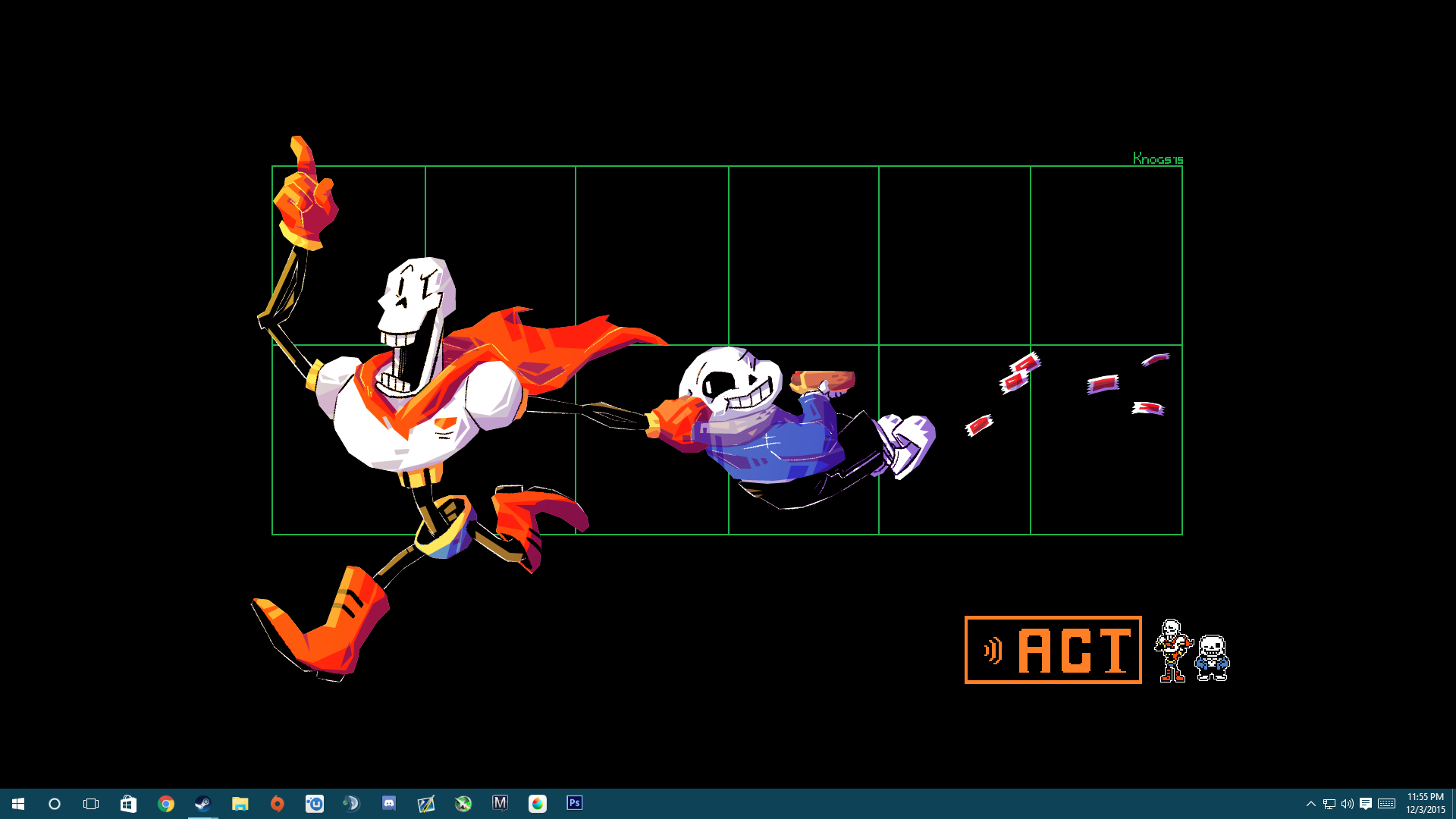Show hidden system tray icons
Screen dimensions: 1456x819
click(1310, 804)
